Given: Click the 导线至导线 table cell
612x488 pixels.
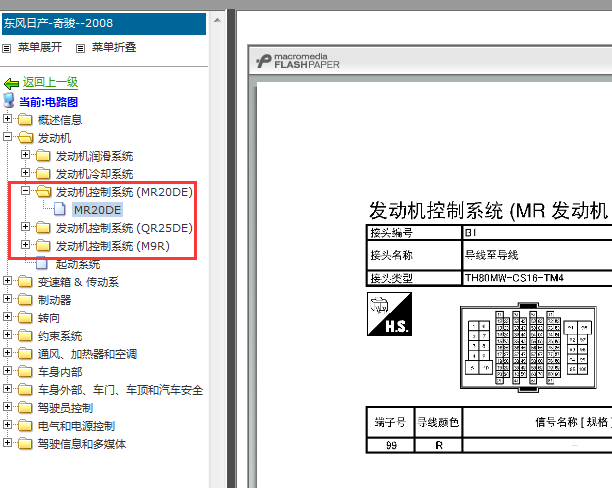Looking at the screenshot, I should pos(537,255).
